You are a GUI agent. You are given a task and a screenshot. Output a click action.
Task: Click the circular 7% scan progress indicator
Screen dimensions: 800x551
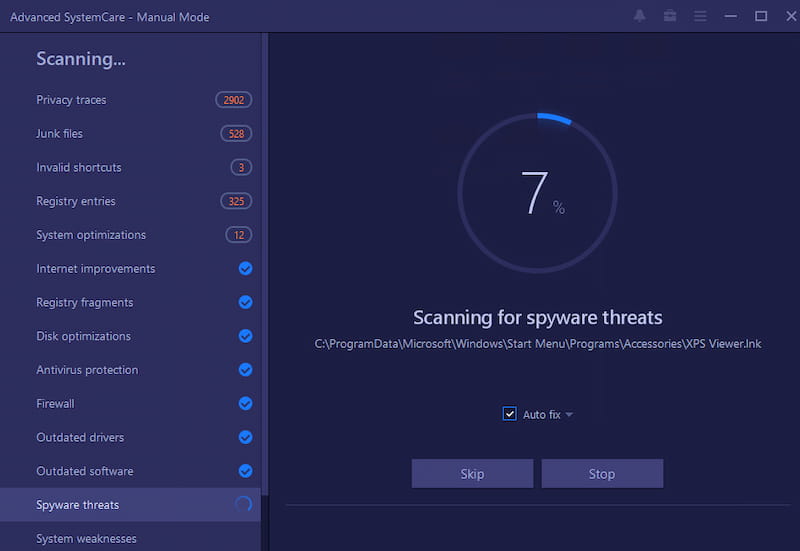click(537, 193)
